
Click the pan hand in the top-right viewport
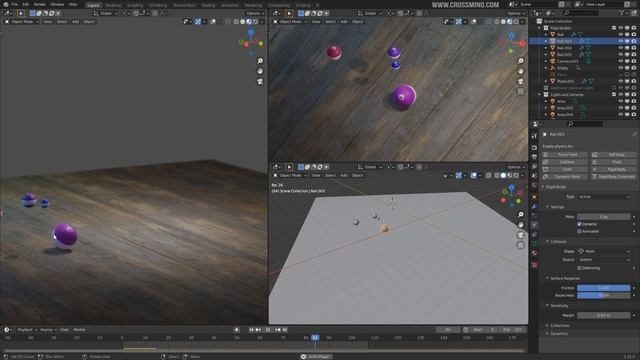[x=521, y=71]
